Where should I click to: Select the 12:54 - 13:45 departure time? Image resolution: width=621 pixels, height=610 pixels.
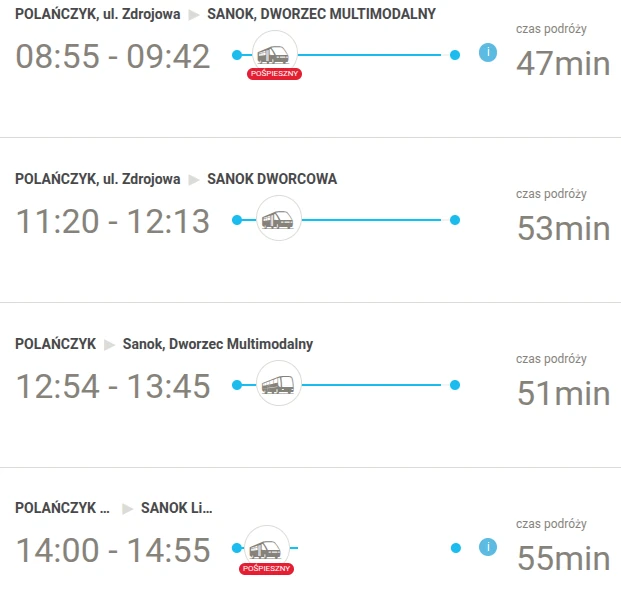(x=113, y=386)
